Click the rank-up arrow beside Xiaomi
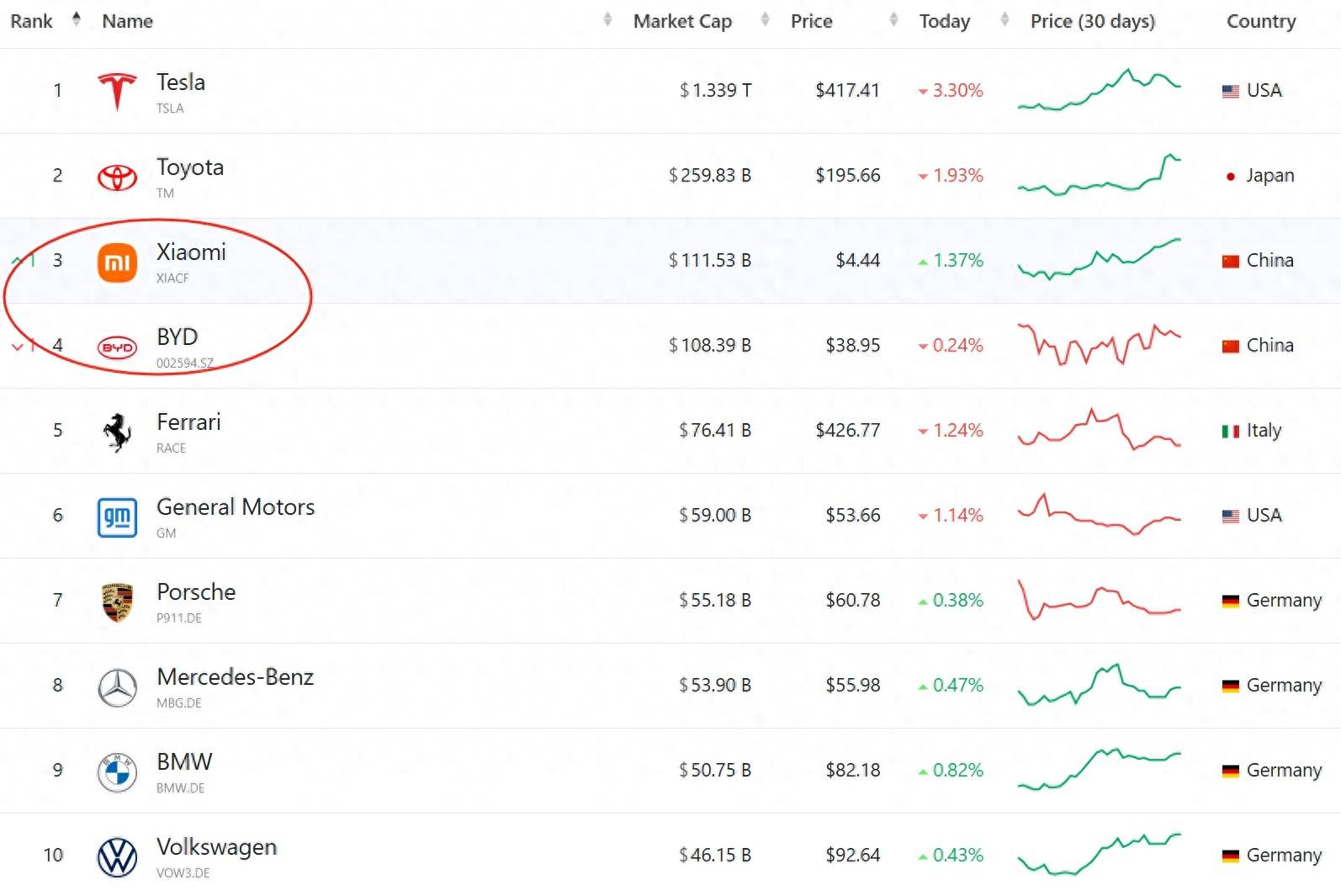Image resolution: width=1341 pixels, height=896 pixels. pyautogui.click(x=17, y=260)
